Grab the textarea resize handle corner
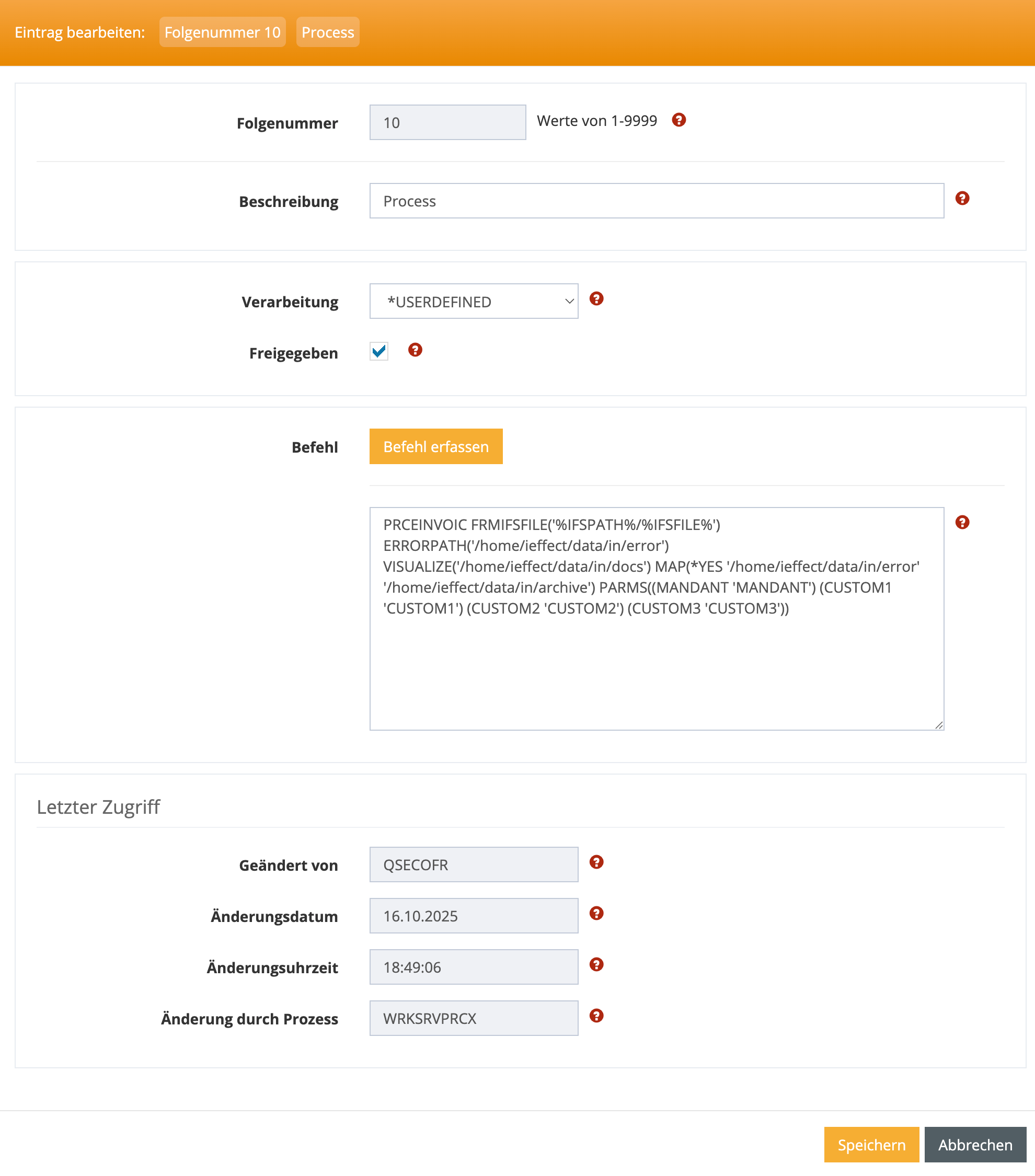 [x=938, y=725]
